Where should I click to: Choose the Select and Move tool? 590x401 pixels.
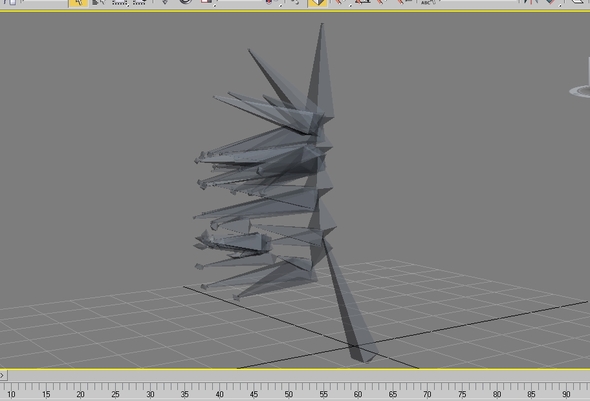[165, 2]
